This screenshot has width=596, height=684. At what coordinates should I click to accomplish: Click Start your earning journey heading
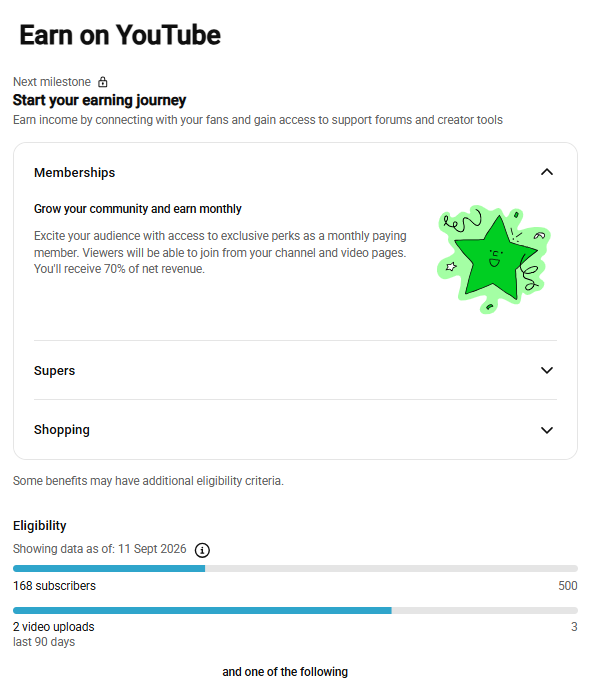tap(99, 100)
